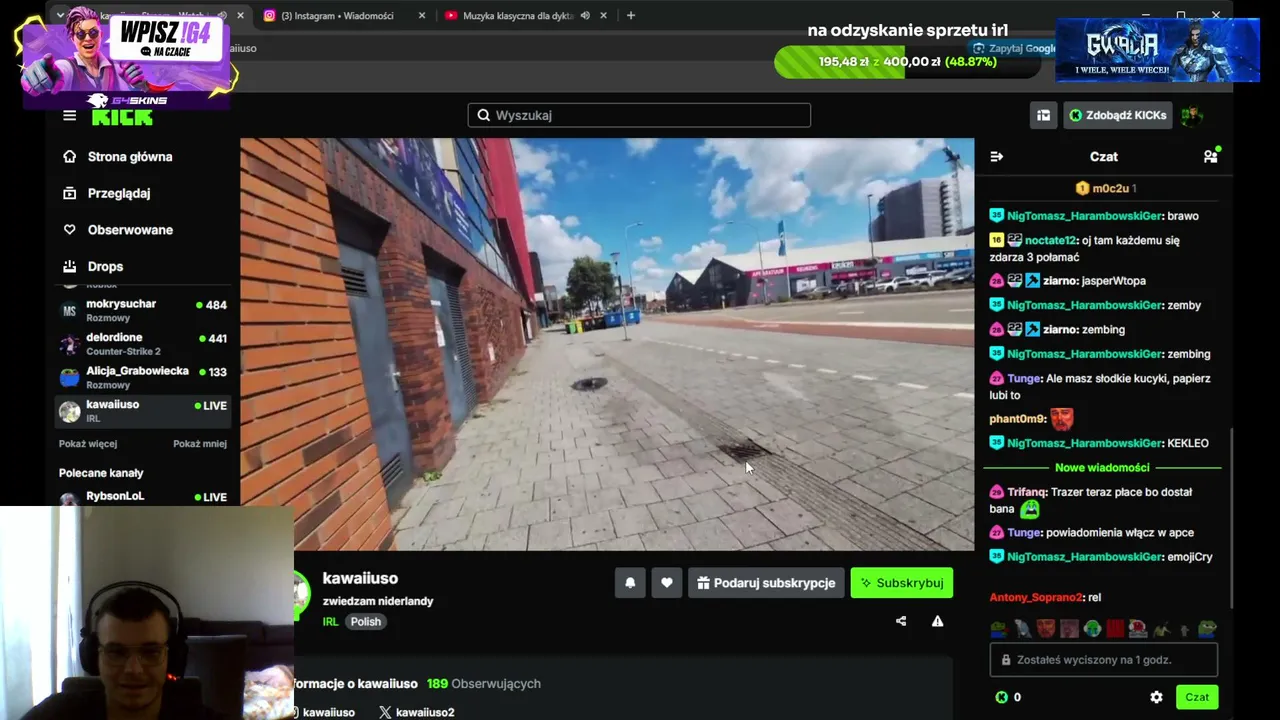Click the green Czat send button
1280x720 pixels.
[1197, 697]
